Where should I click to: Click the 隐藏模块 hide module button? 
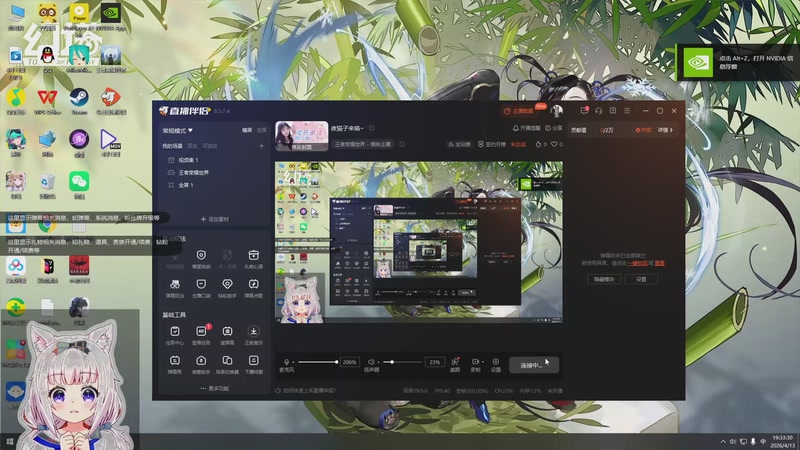[x=604, y=280]
